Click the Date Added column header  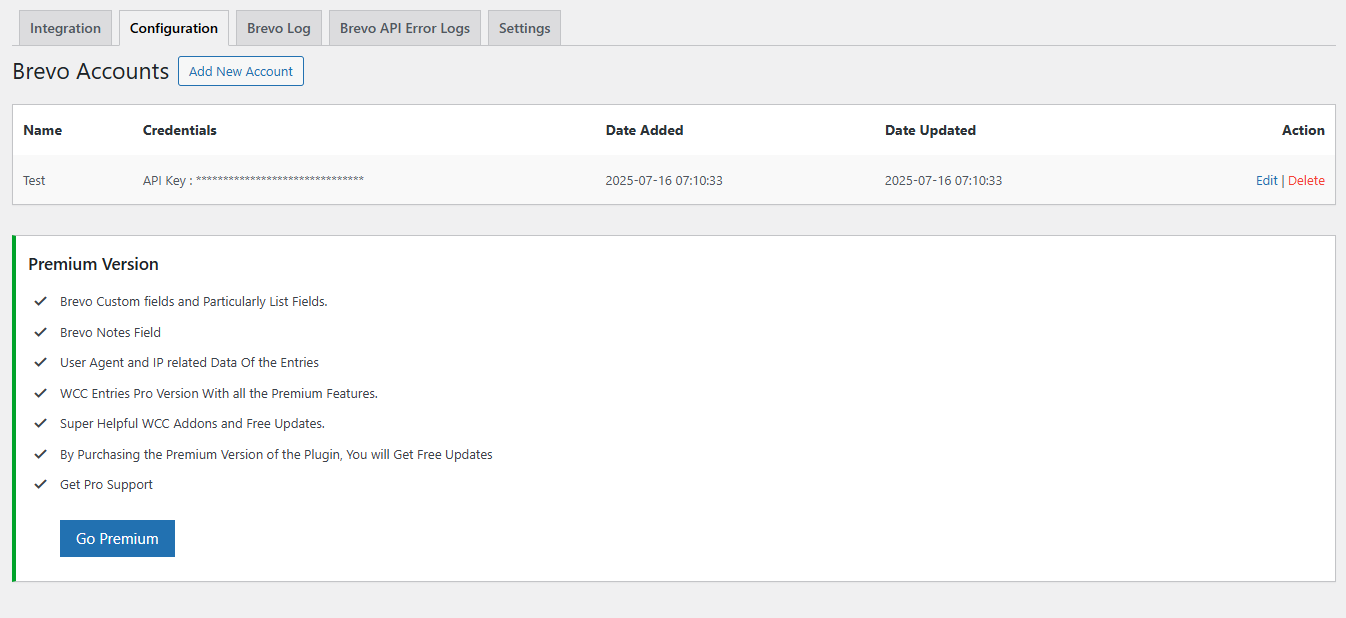645,130
